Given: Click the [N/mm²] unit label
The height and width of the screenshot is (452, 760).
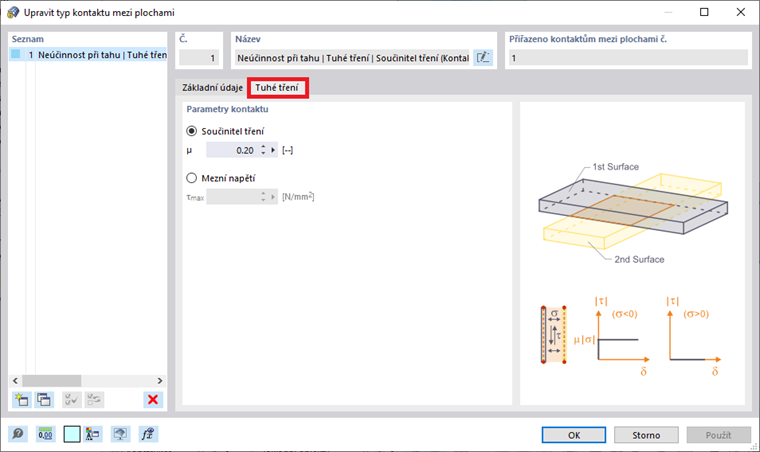Looking at the screenshot, I should (x=298, y=196).
